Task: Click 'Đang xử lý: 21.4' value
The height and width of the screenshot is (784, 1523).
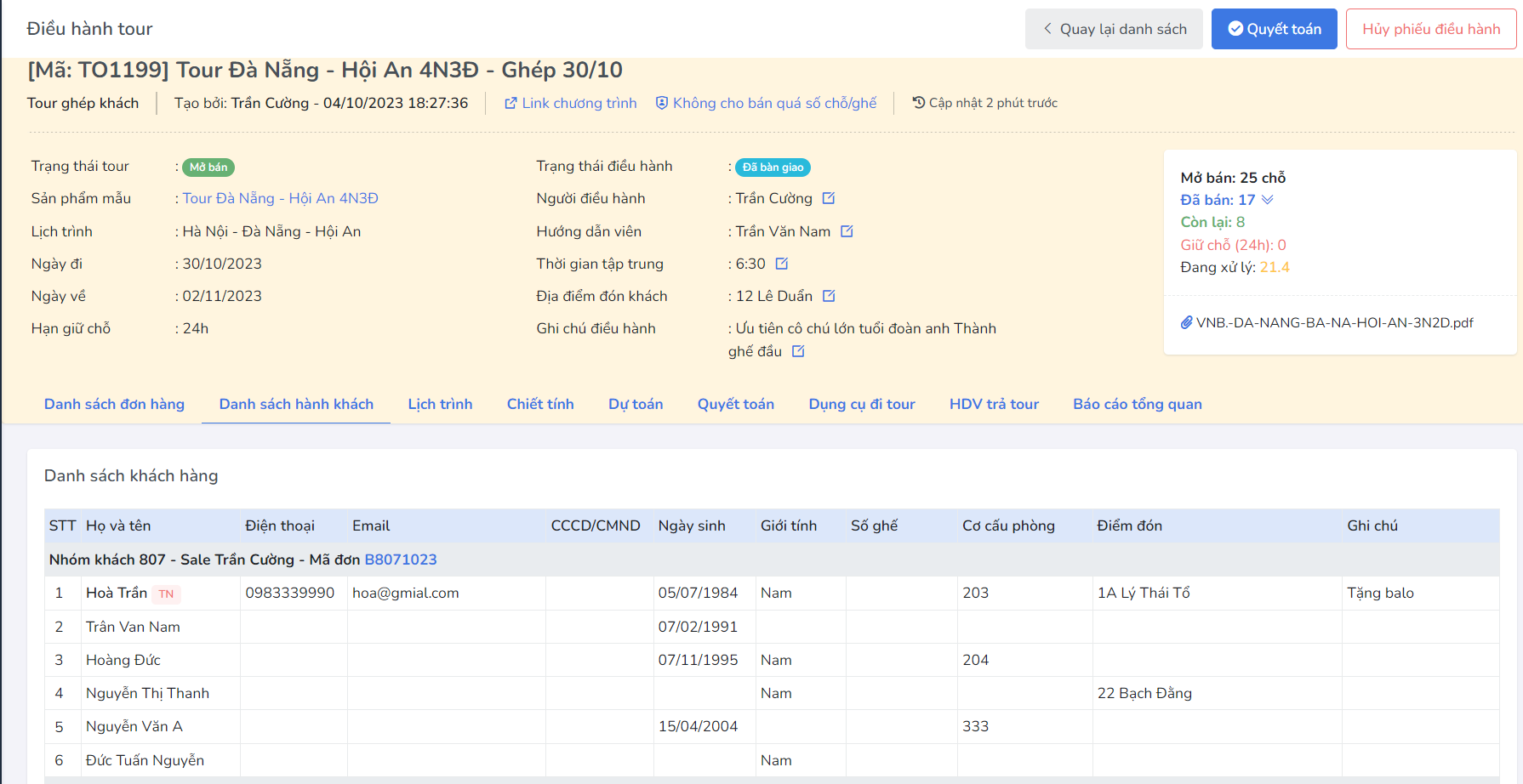Action: pyautogui.click(x=1275, y=267)
